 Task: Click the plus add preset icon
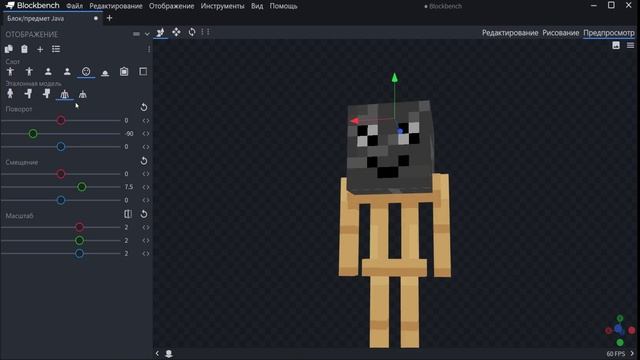(x=40, y=49)
